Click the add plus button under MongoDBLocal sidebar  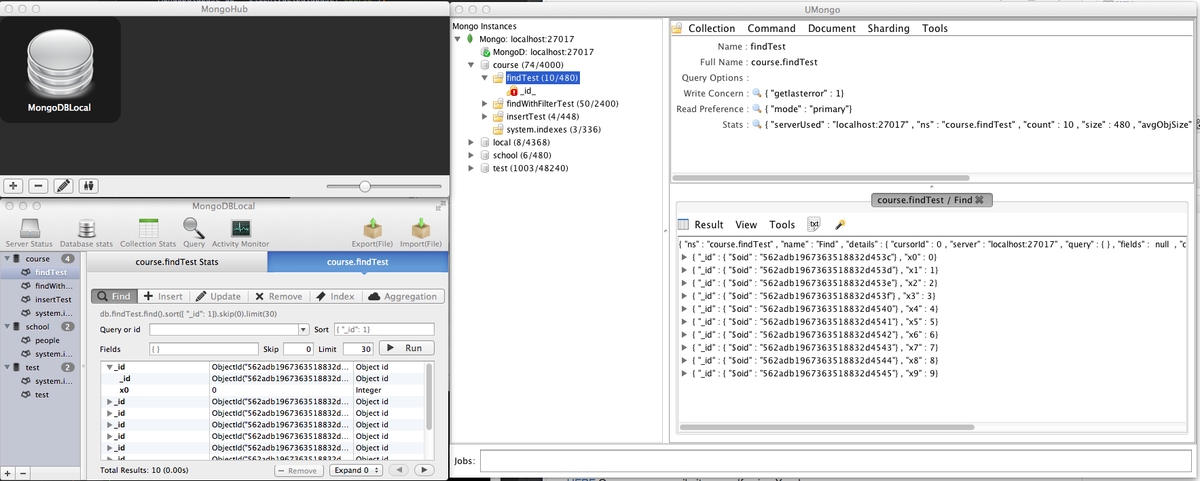(x=8, y=472)
